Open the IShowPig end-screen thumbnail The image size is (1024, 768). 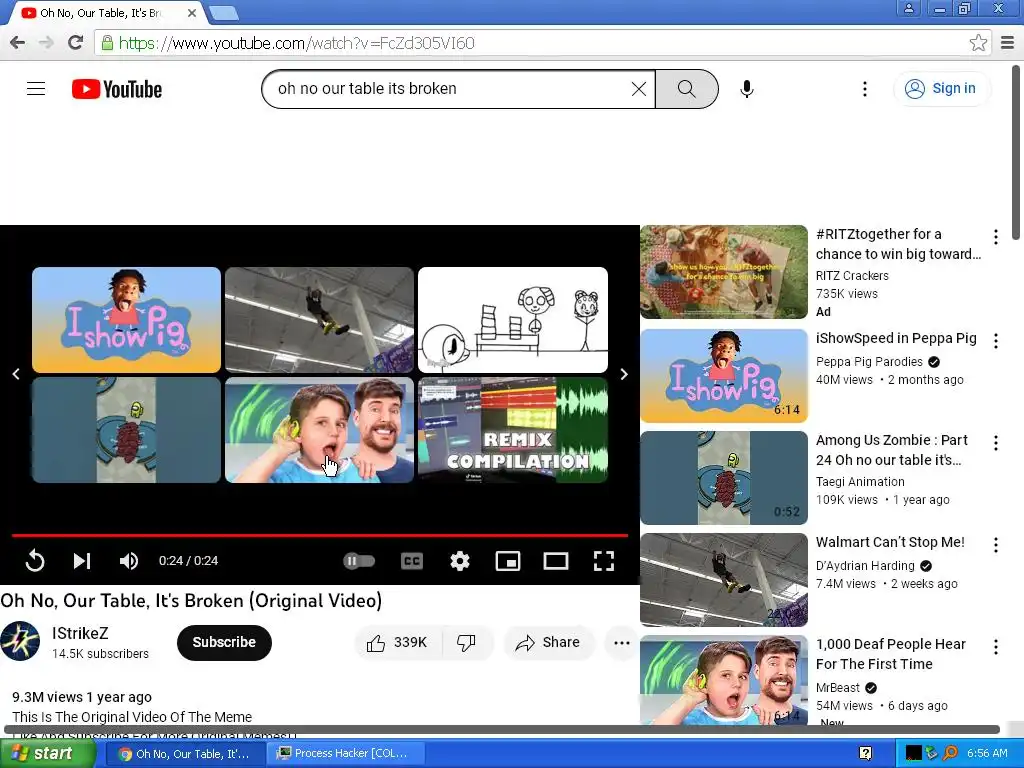[126, 320]
